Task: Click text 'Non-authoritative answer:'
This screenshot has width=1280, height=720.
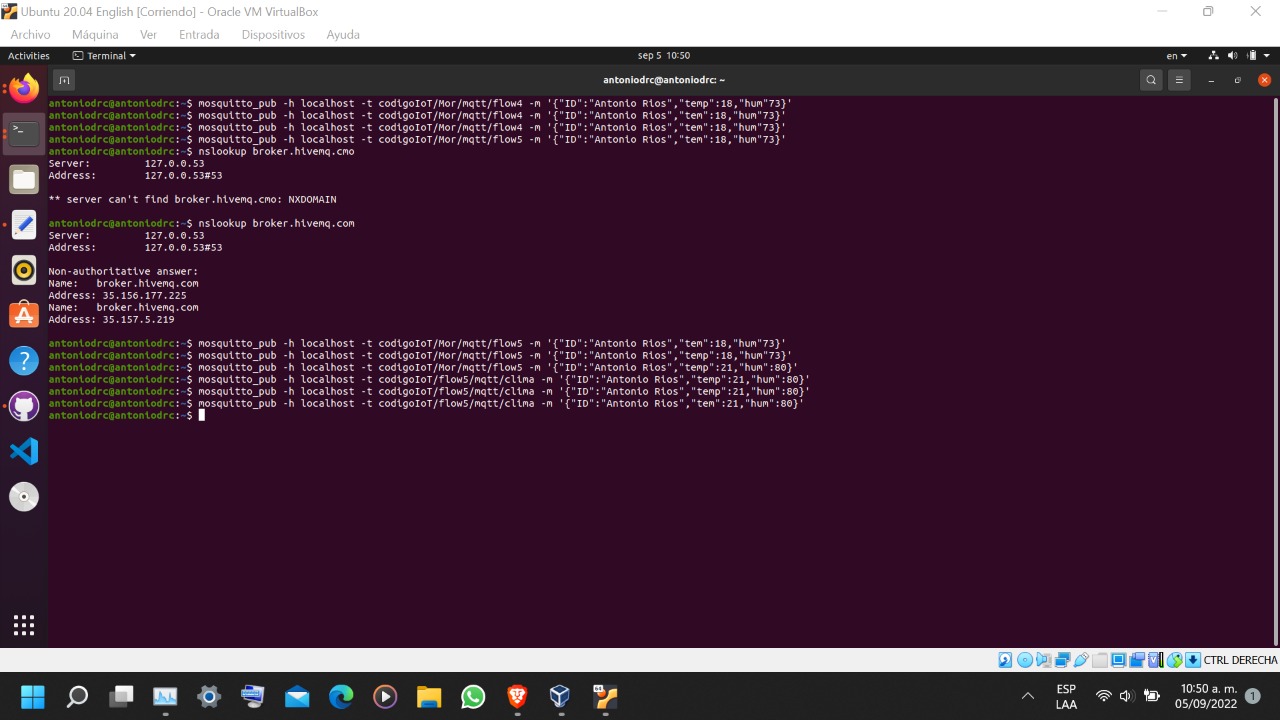Action: click(123, 271)
